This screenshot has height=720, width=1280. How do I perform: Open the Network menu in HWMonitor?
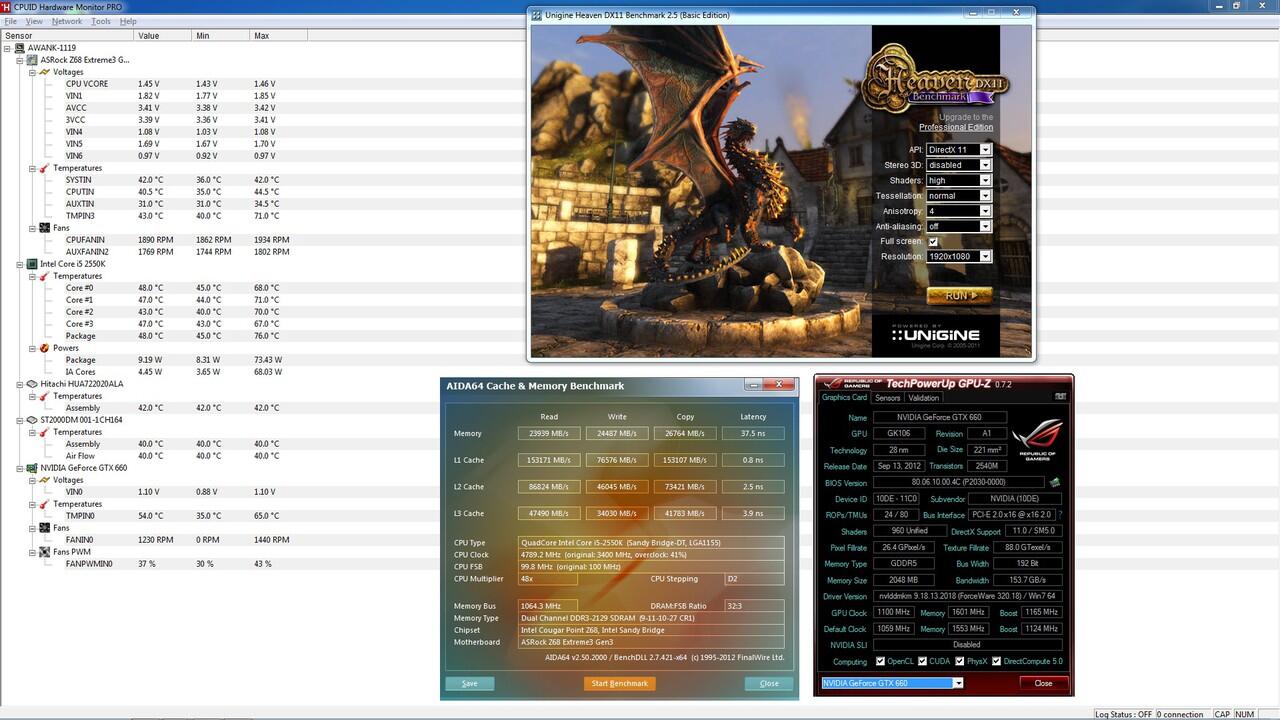point(67,21)
